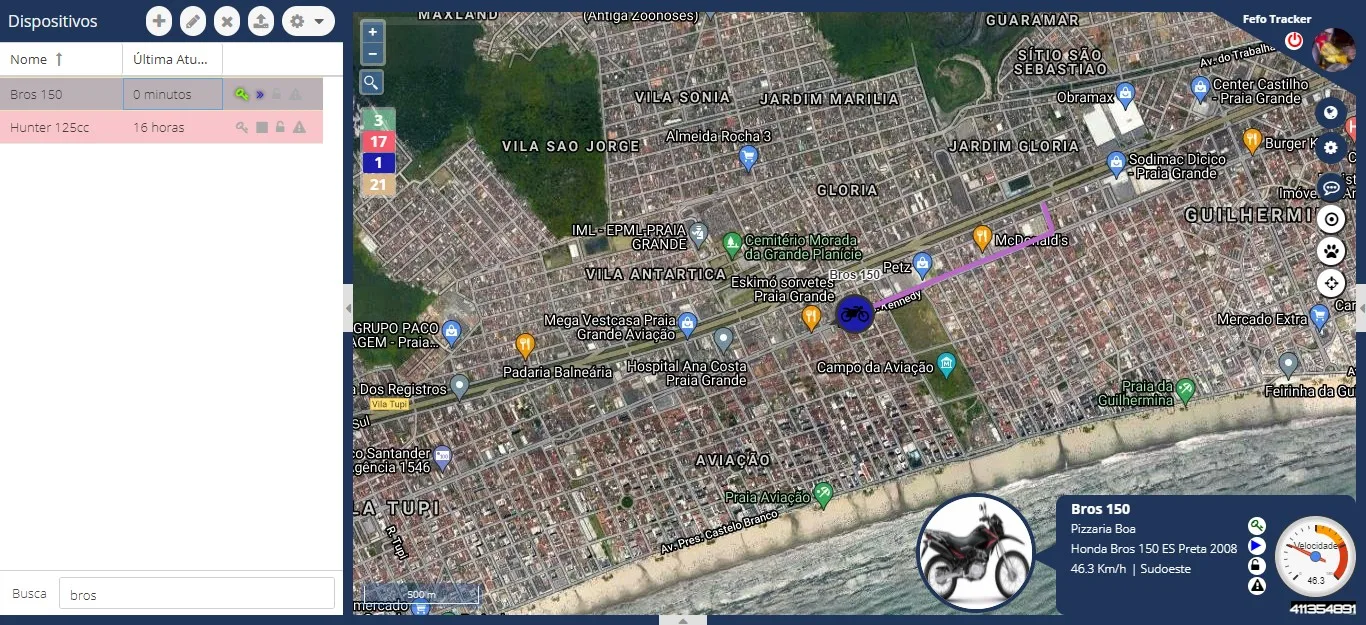Click the Campo da Aviação map pin
This screenshot has height=625, width=1366.
pos(946,363)
